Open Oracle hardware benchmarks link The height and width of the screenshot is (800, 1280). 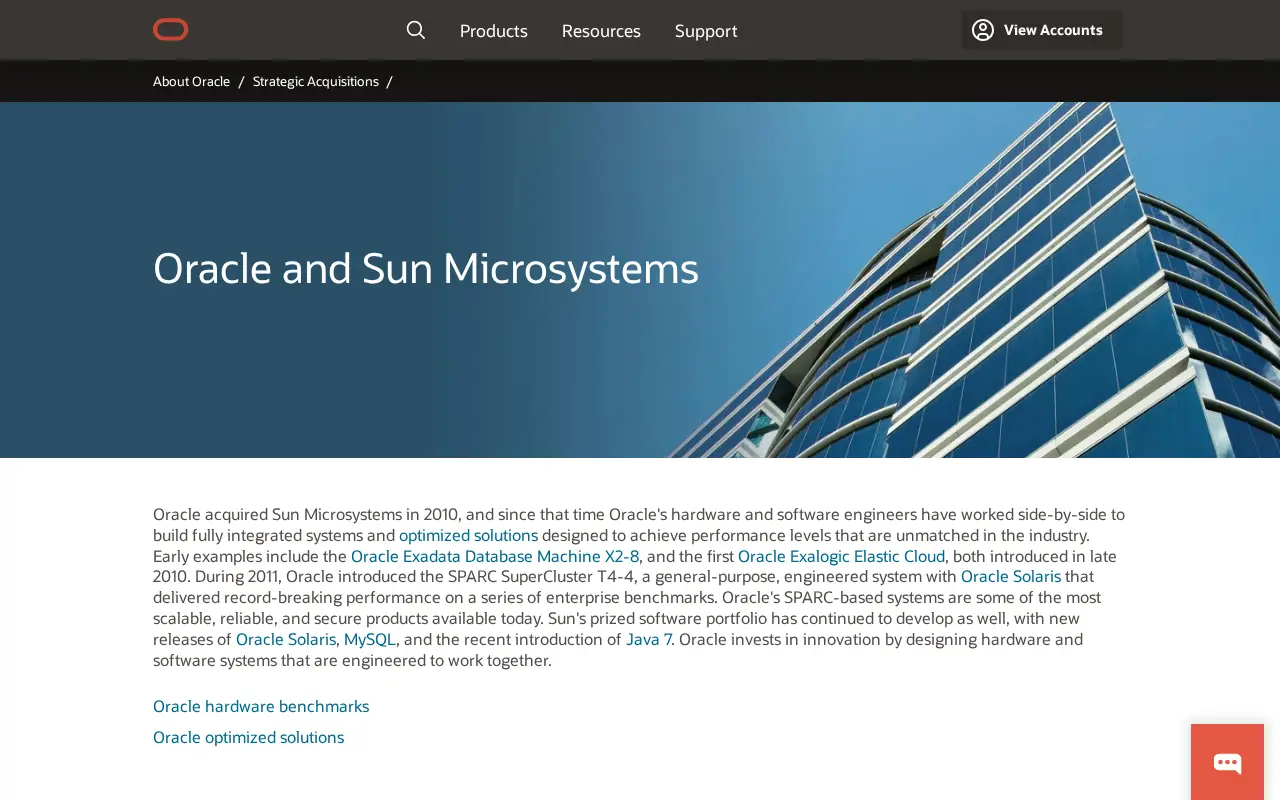[261, 706]
